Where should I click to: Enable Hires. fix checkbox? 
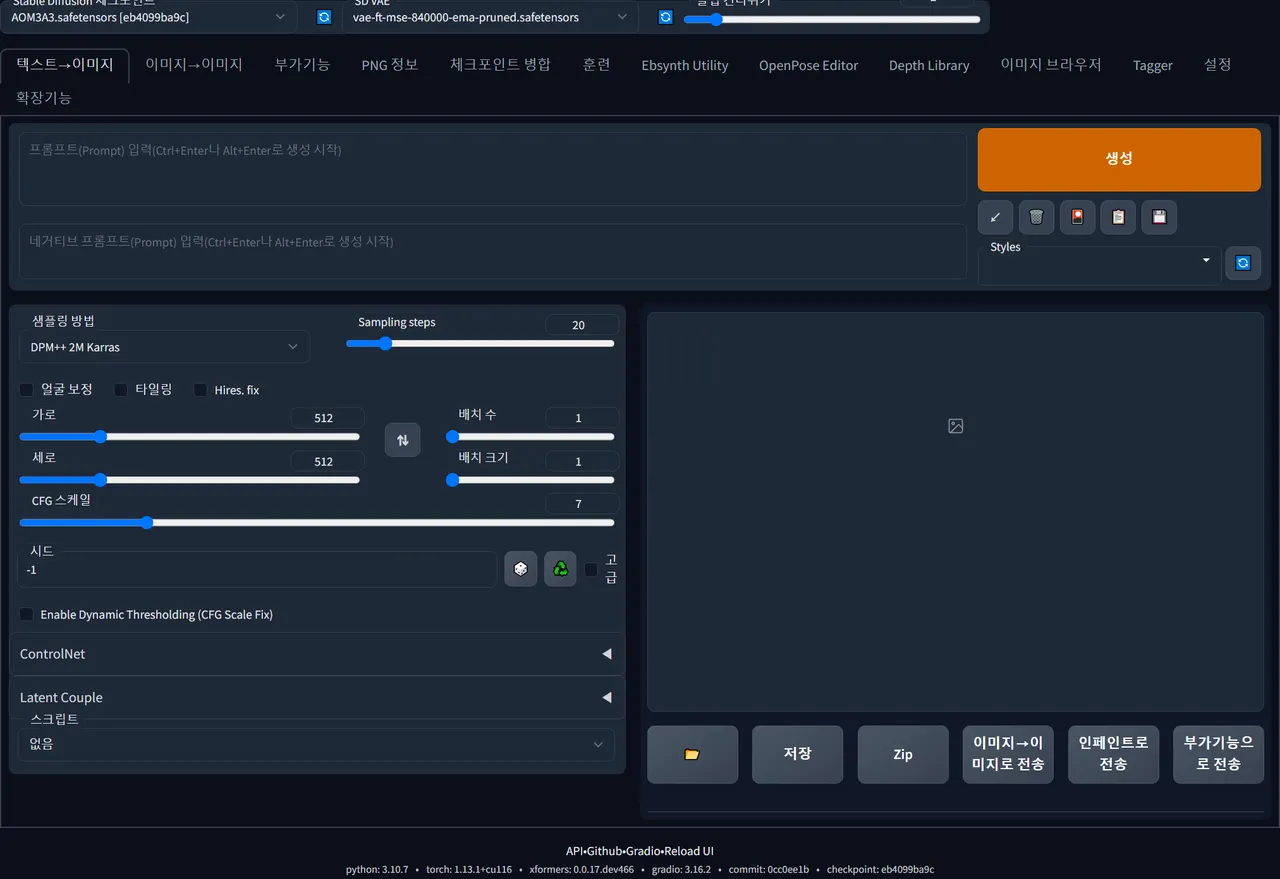click(x=200, y=389)
